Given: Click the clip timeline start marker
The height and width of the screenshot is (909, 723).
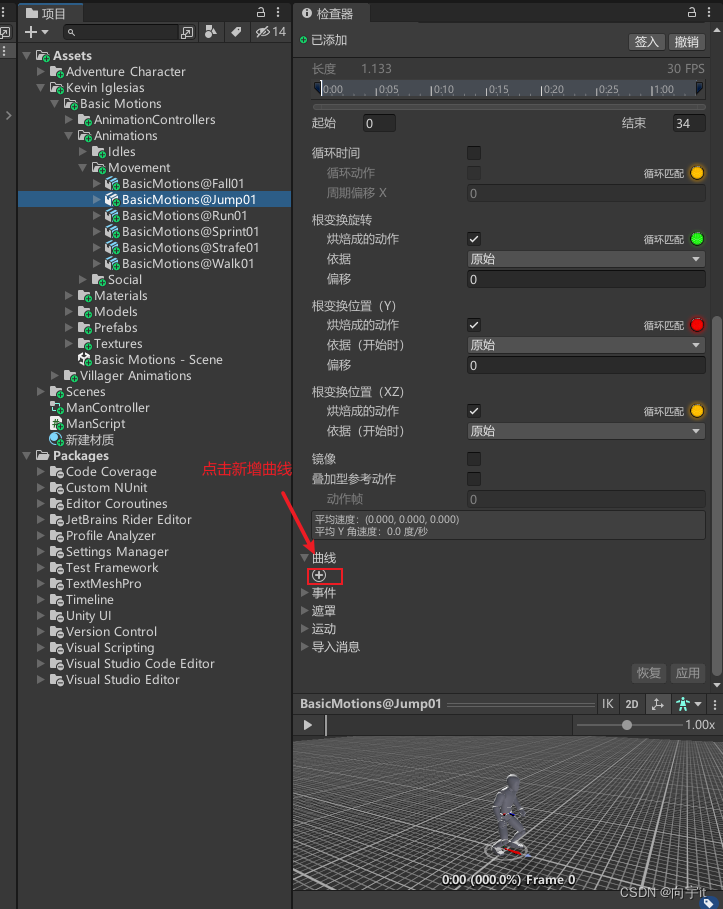Looking at the screenshot, I should pos(318,89).
